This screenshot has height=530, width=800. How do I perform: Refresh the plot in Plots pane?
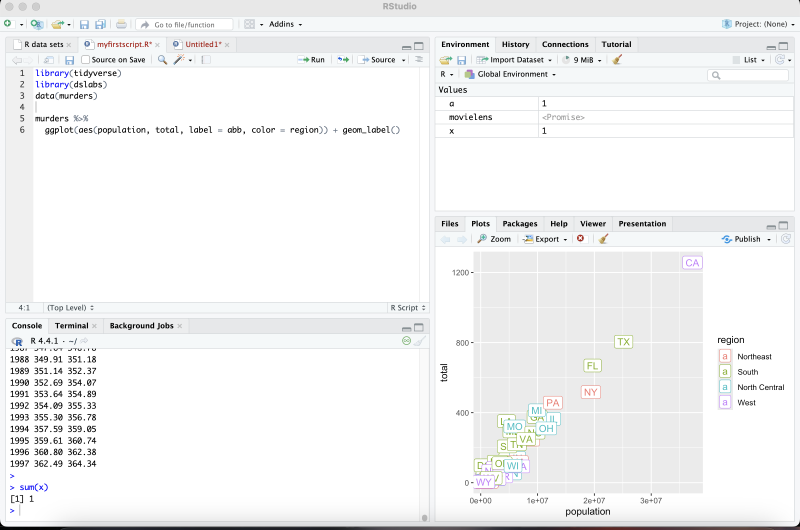tap(786, 239)
